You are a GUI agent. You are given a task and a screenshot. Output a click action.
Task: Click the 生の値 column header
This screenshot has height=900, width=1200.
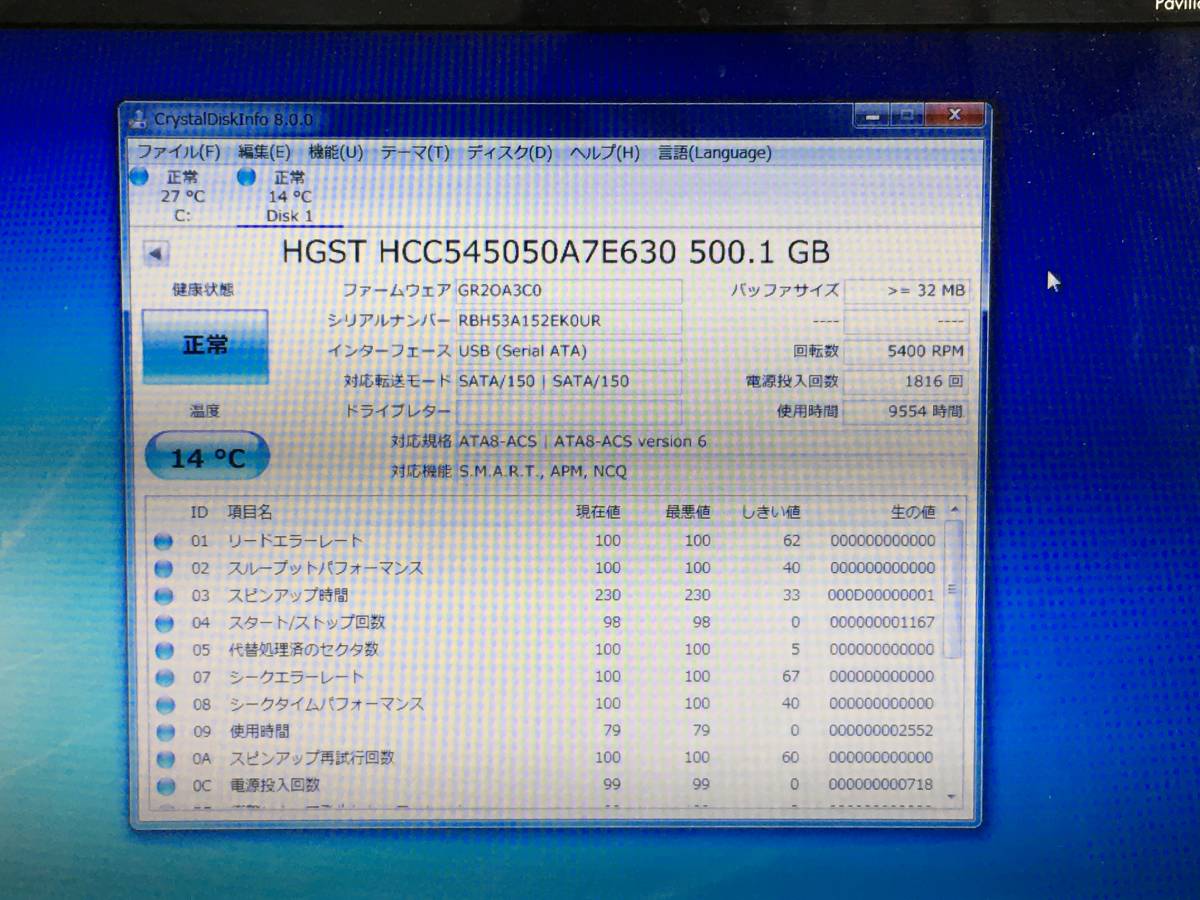tap(913, 512)
